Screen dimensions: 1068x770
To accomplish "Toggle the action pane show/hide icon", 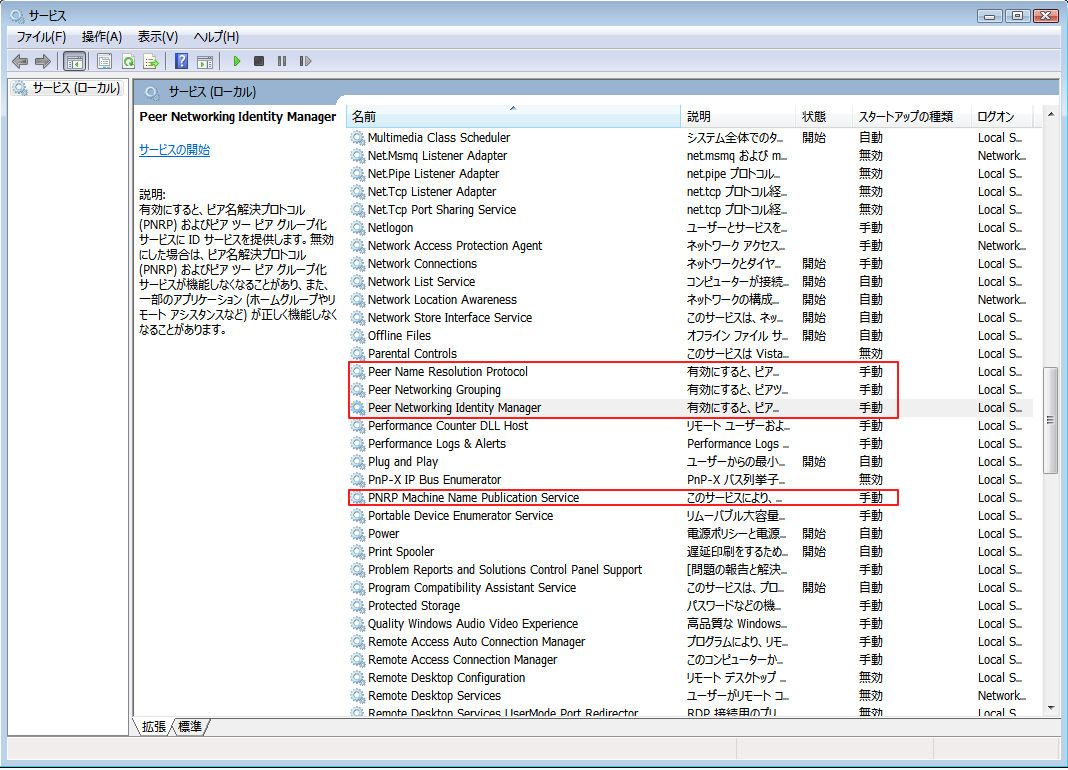I will [x=205, y=61].
